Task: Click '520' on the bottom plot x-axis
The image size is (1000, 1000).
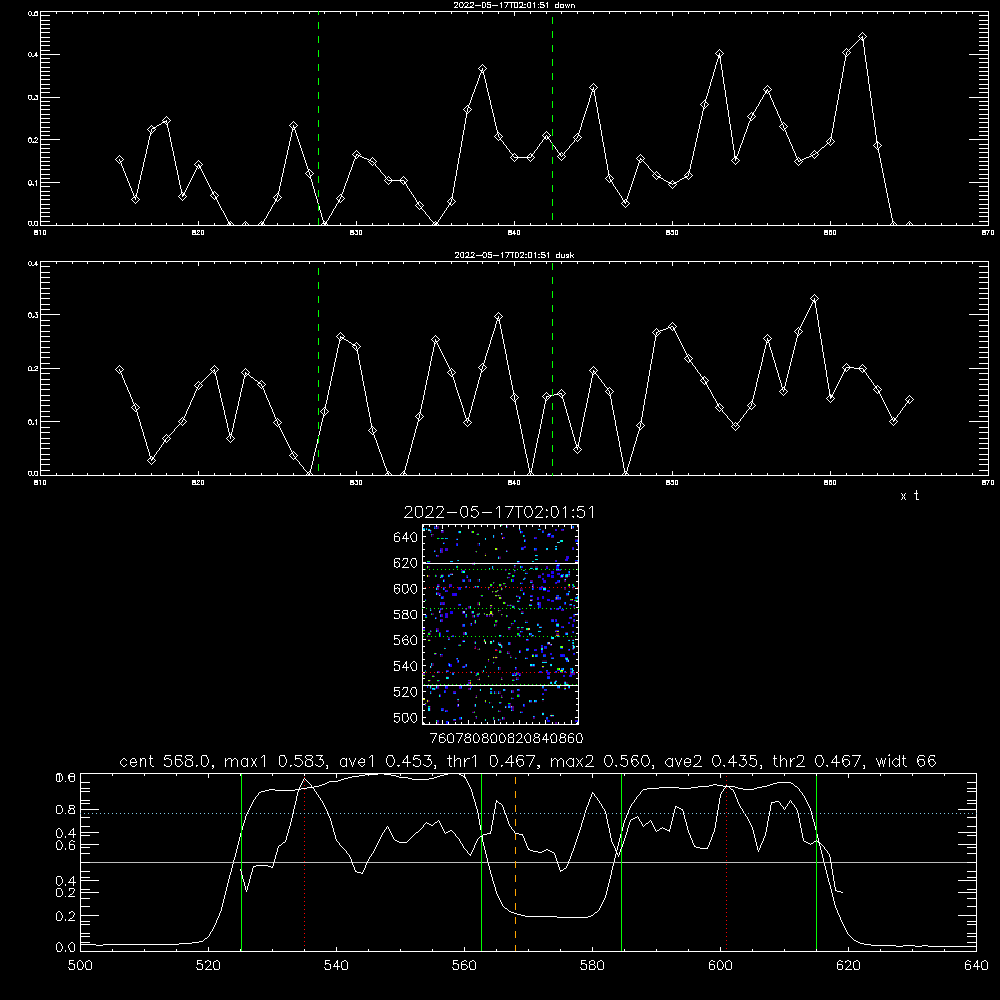Action: [x=208, y=966]
